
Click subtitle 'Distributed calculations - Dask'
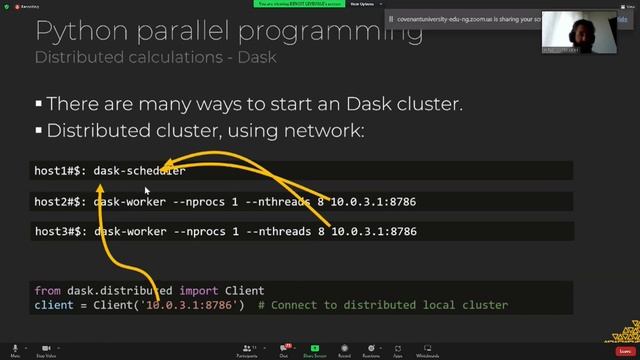pyautogui.click(x=156, y=57)
